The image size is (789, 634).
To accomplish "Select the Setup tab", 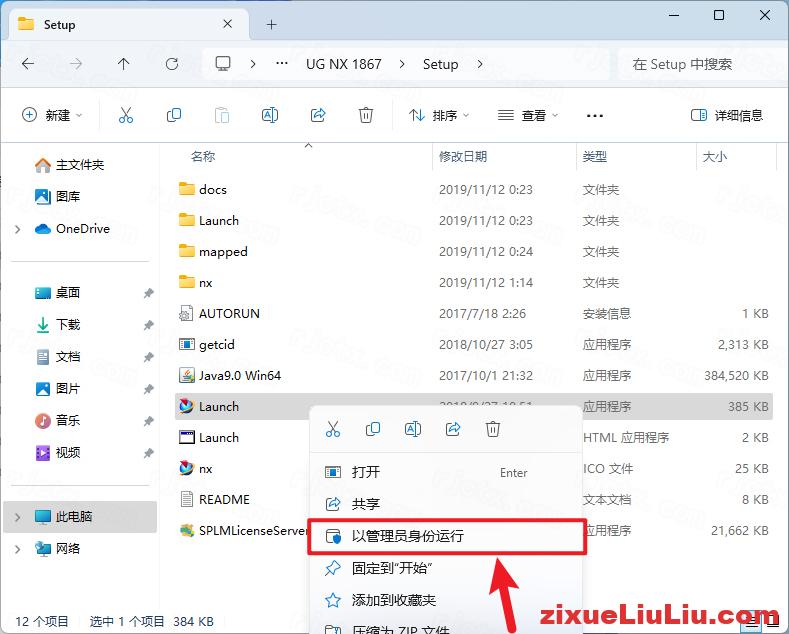I will (x=129, y=24).
